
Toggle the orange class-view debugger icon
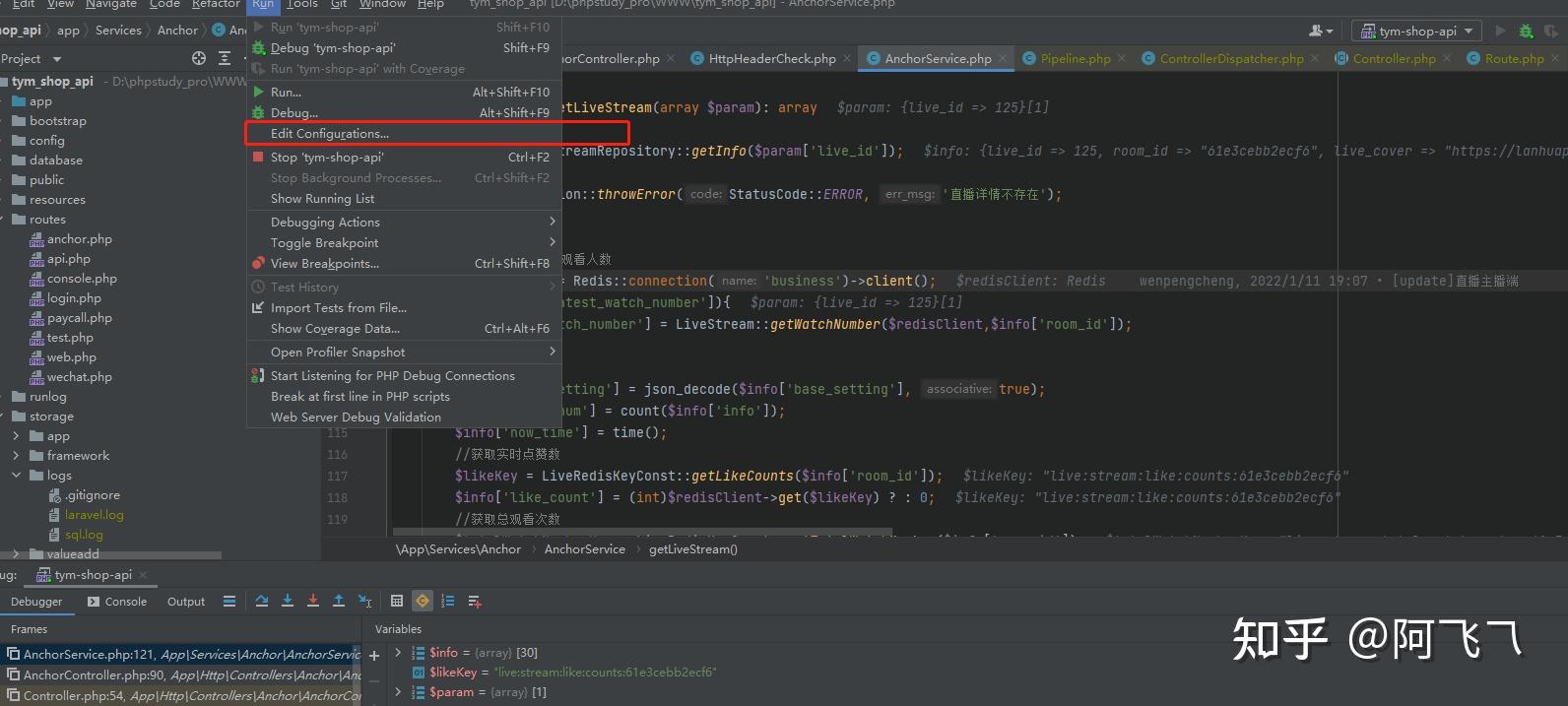(x=423, y=601)
